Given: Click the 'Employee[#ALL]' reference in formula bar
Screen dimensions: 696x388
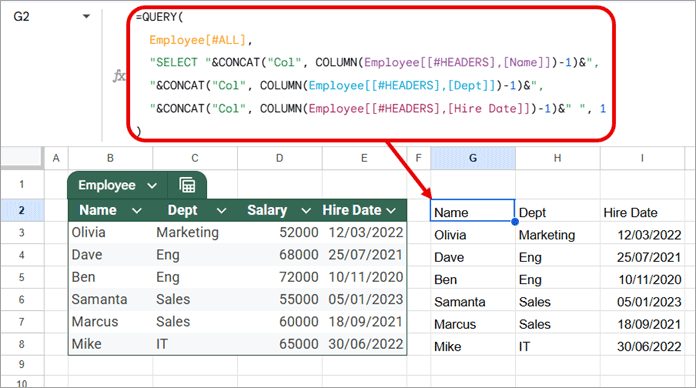Looking at the screenshot, I should click(198, 40).
